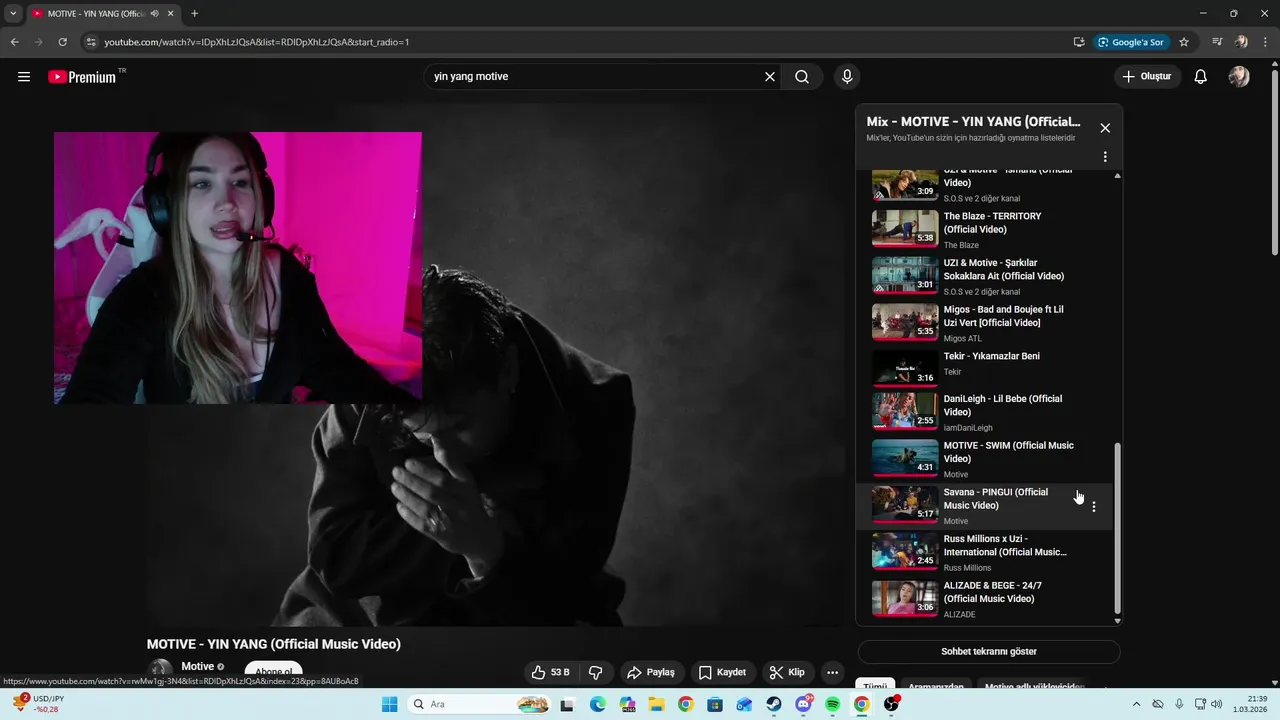Image resolution: width=1280 pixels, height=720 pixels.
Task: Open a new browser tab
Action: (x=194, y=14)
